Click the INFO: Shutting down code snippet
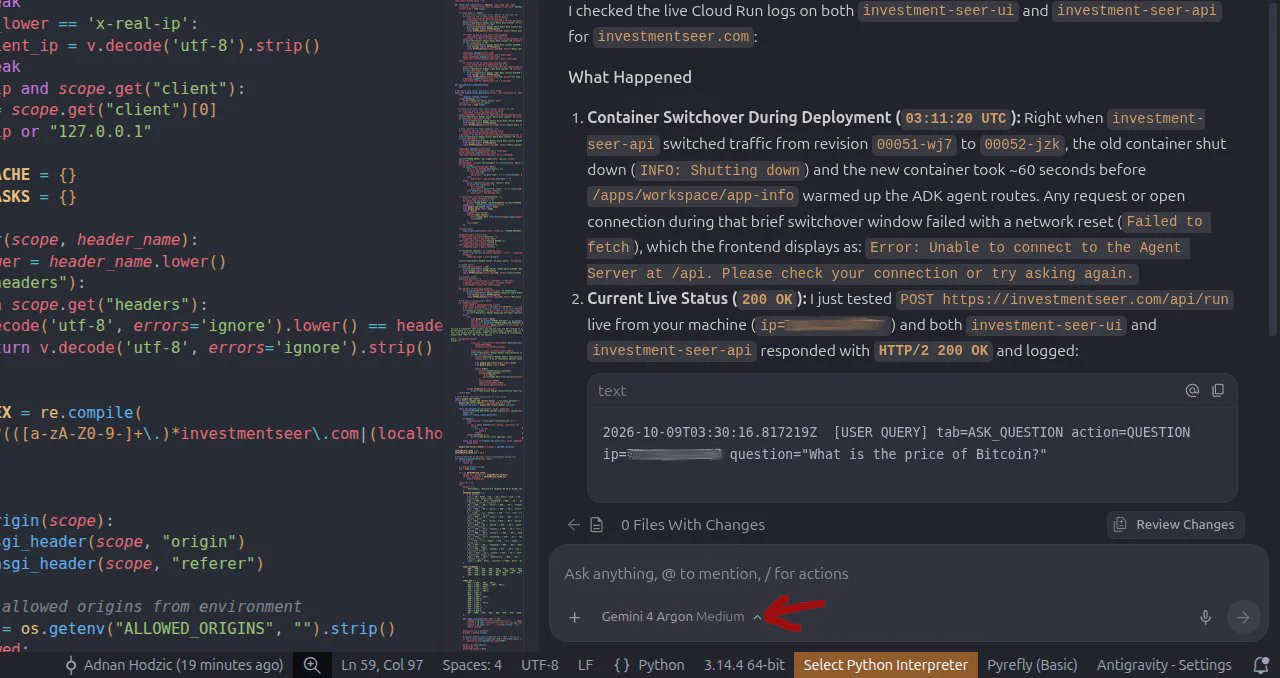Screen dimensions: 1280x678 (x=720, y=170)
